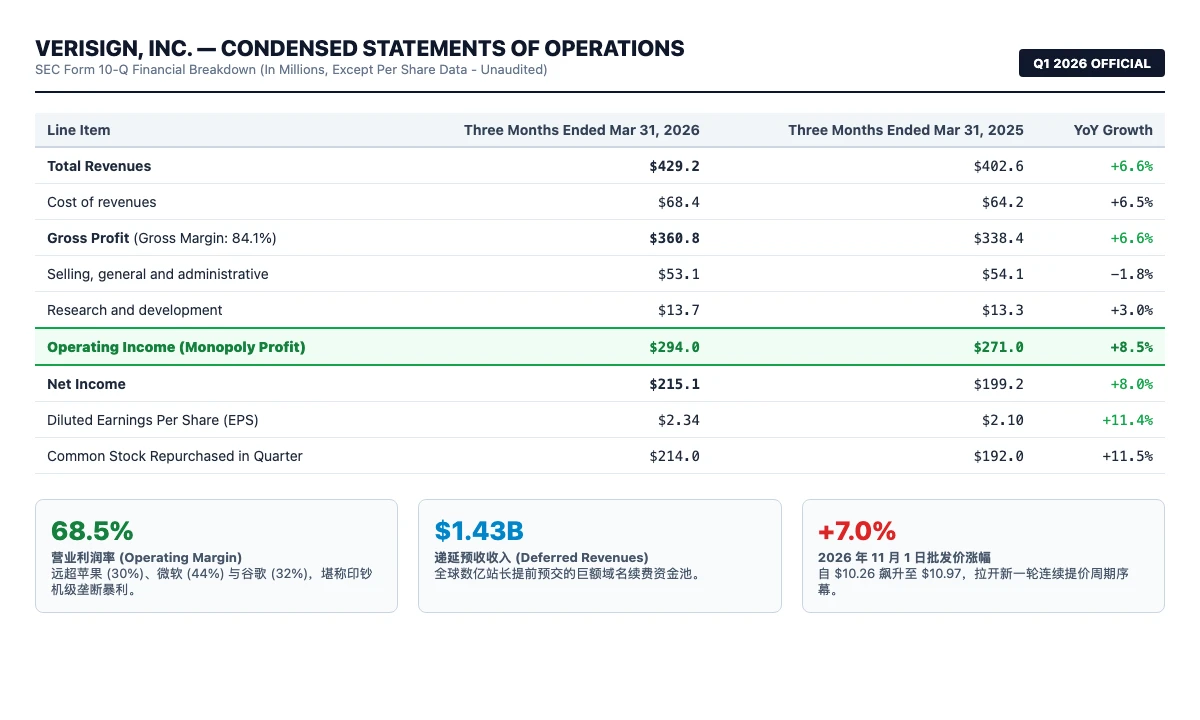The height and width of the screenshot is (720, 1200).
Task: Select the $192.0 repurchase value
Action: coord(998,456)
